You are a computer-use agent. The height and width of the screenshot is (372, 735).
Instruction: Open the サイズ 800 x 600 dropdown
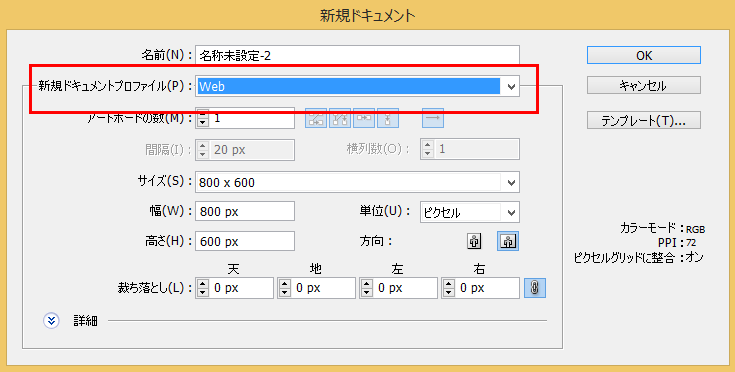point(357,182)
